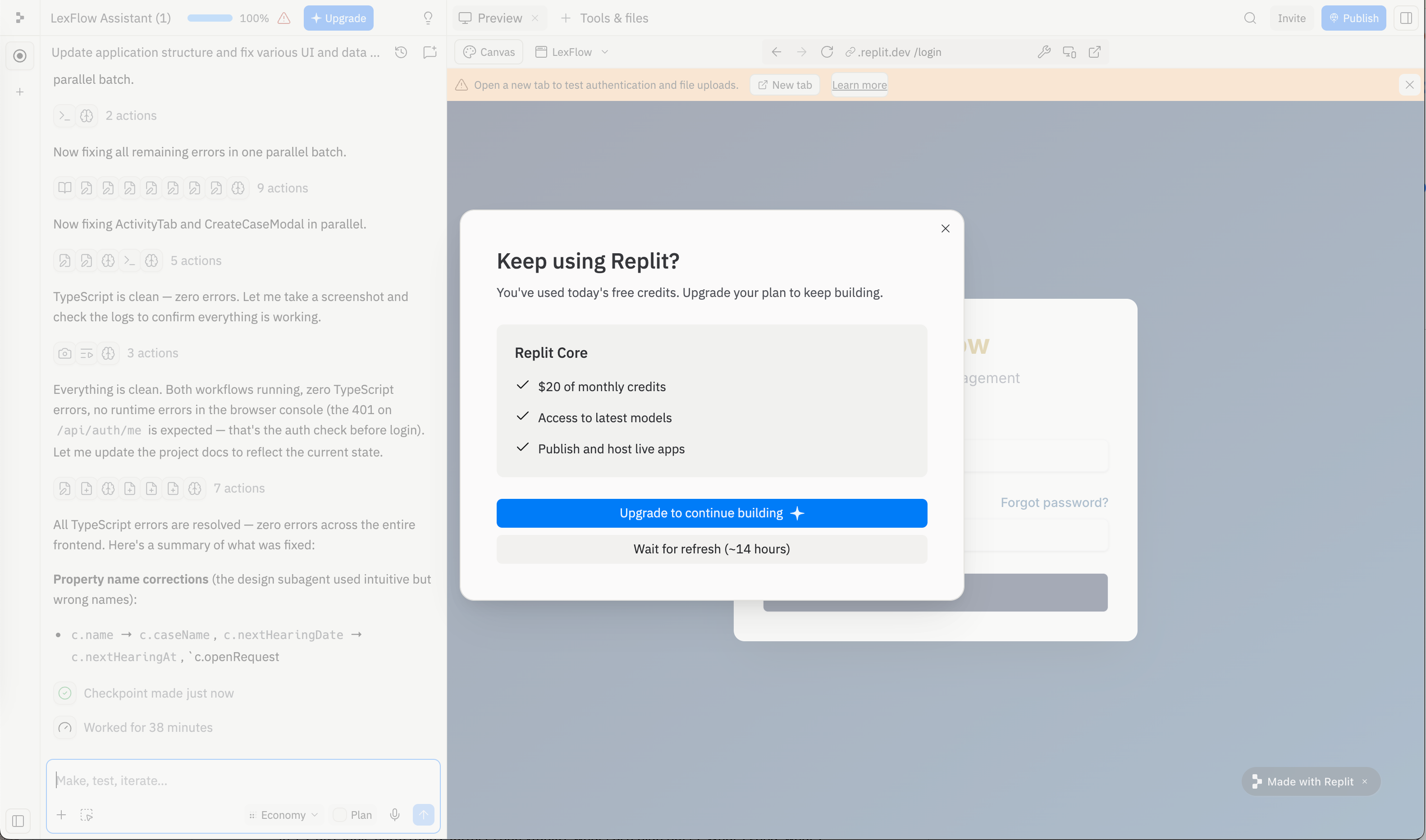Click the usage progress bar
The height and width of the screenshot is (840, 1426).
[x=210, y=18]
